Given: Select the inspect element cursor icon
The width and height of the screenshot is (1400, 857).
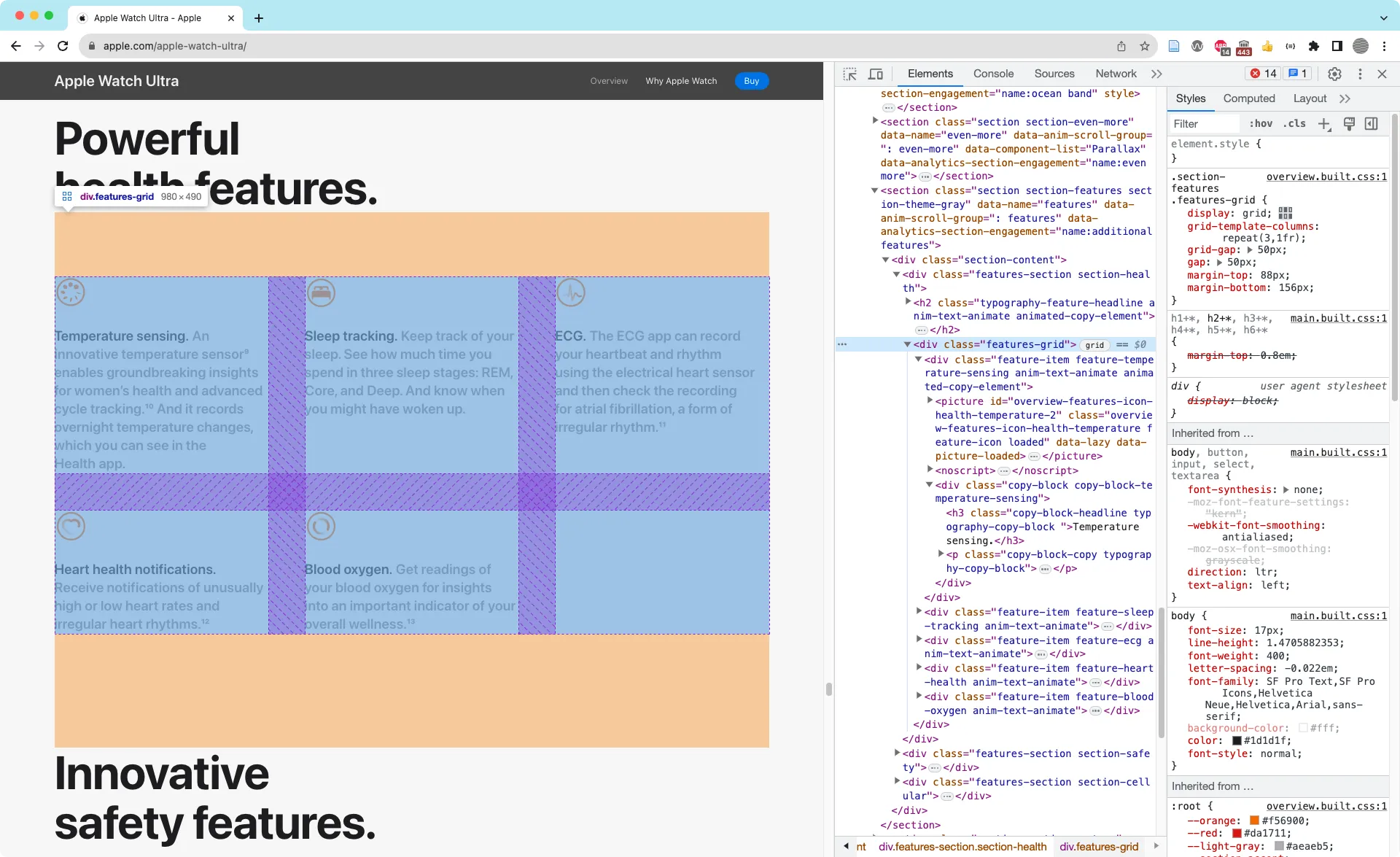Looking at the screenshot, I should [x=850, y=74].
